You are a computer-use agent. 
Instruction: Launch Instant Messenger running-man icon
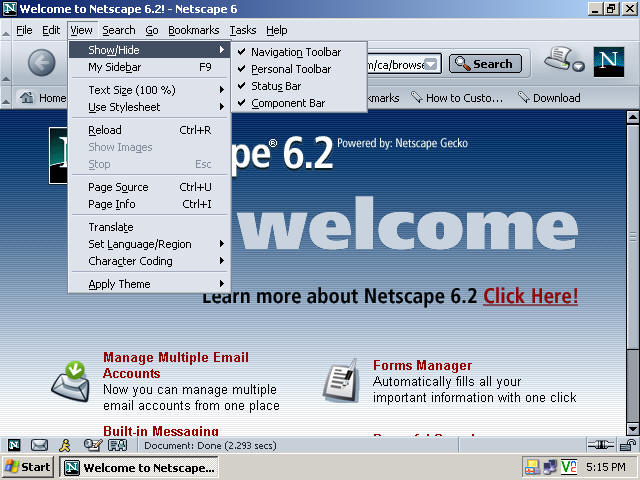[65, 445]
